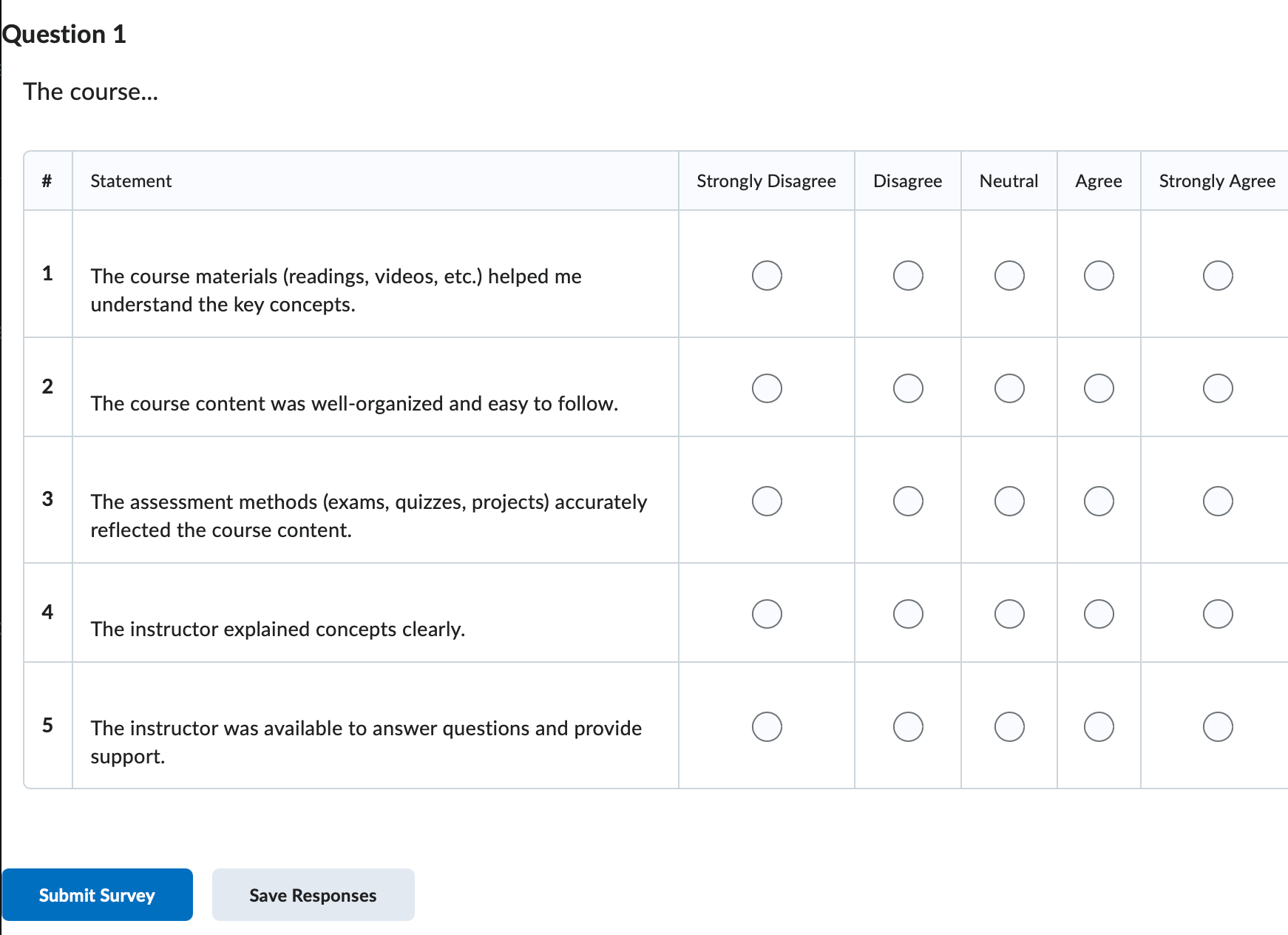The image size is (1288, 935).
Task: Select Agree for statement 3
Action: [1099, 501]
